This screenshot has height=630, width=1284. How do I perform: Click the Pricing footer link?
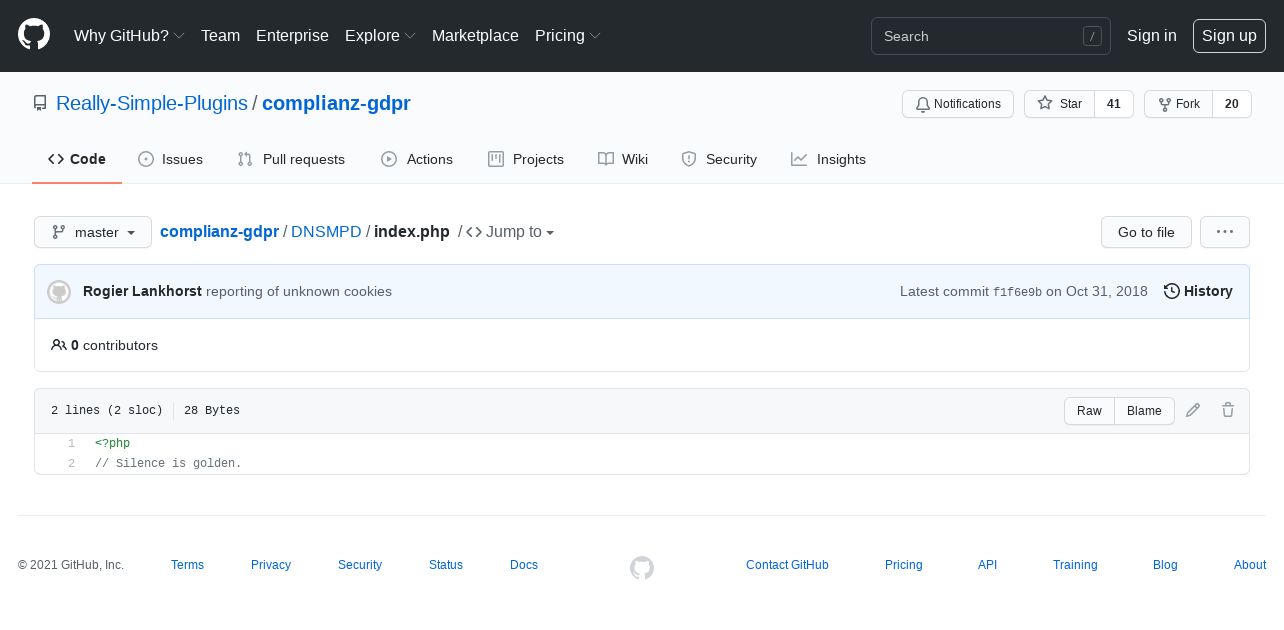pyautogui.click(x=904, y=565)
